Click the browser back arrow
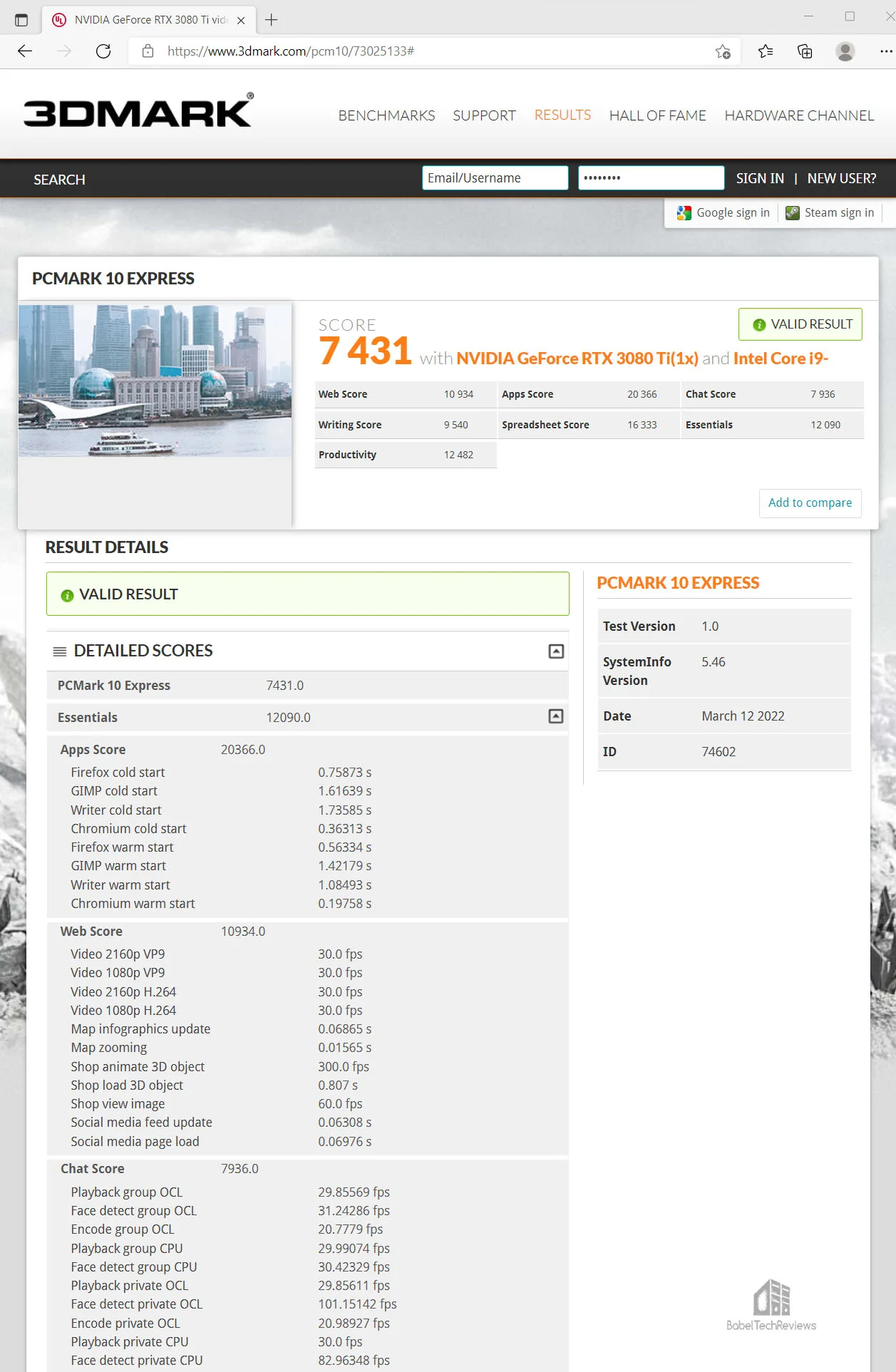Screen dimensions: 896x1372 pyautogui.click(x=25, y=51)
